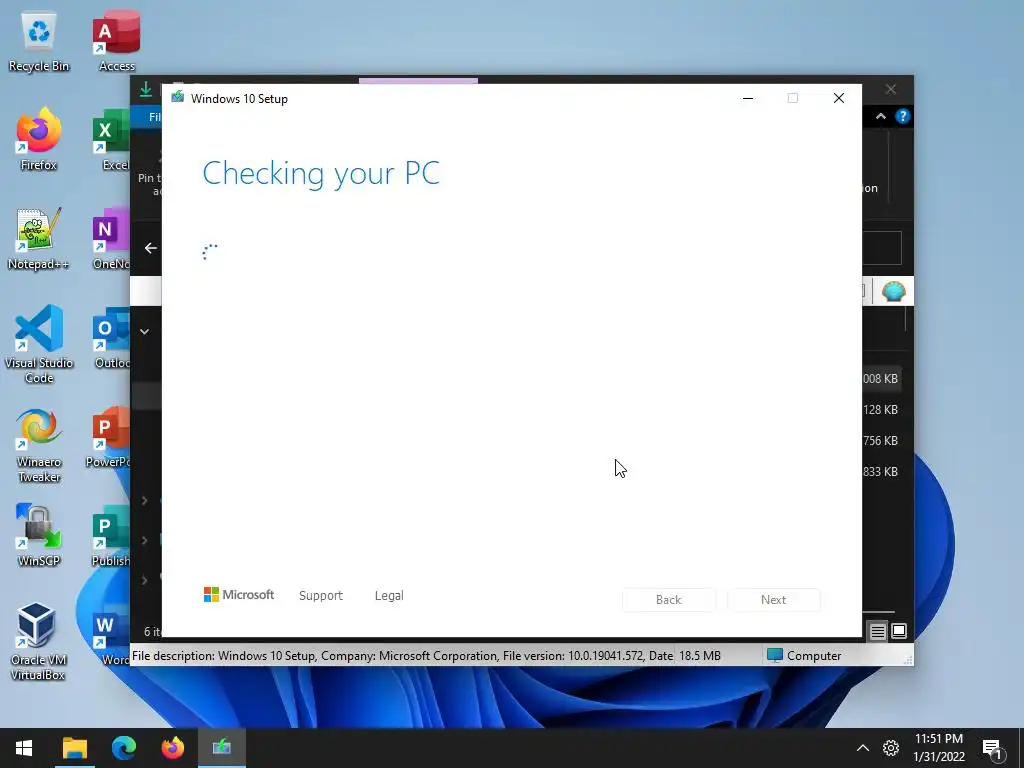
Task: Switch File Explorer to large icons view
Action: pyautogui.click(x=899, y=631)
